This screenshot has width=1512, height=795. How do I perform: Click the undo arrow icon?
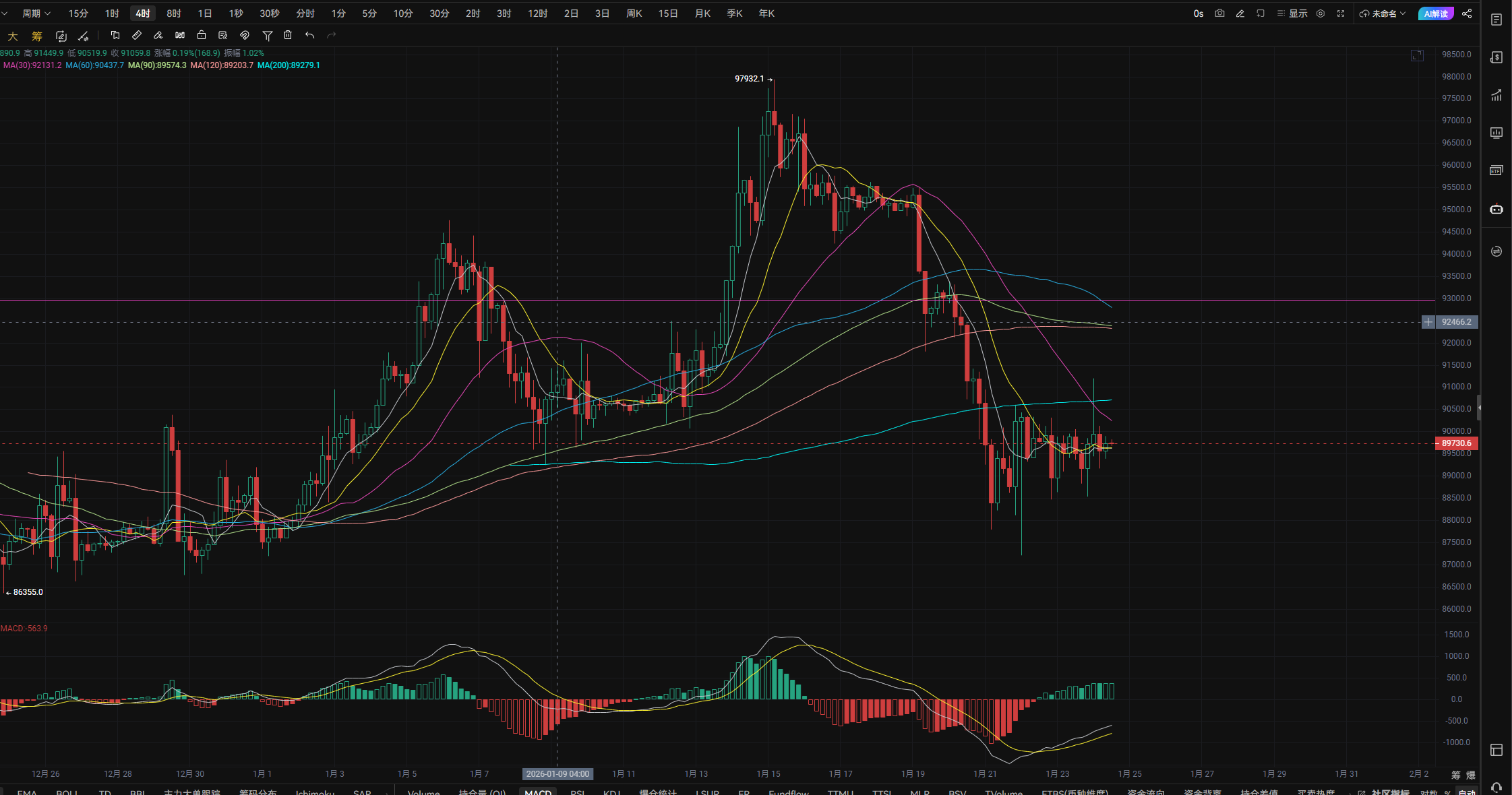point(309,36)
